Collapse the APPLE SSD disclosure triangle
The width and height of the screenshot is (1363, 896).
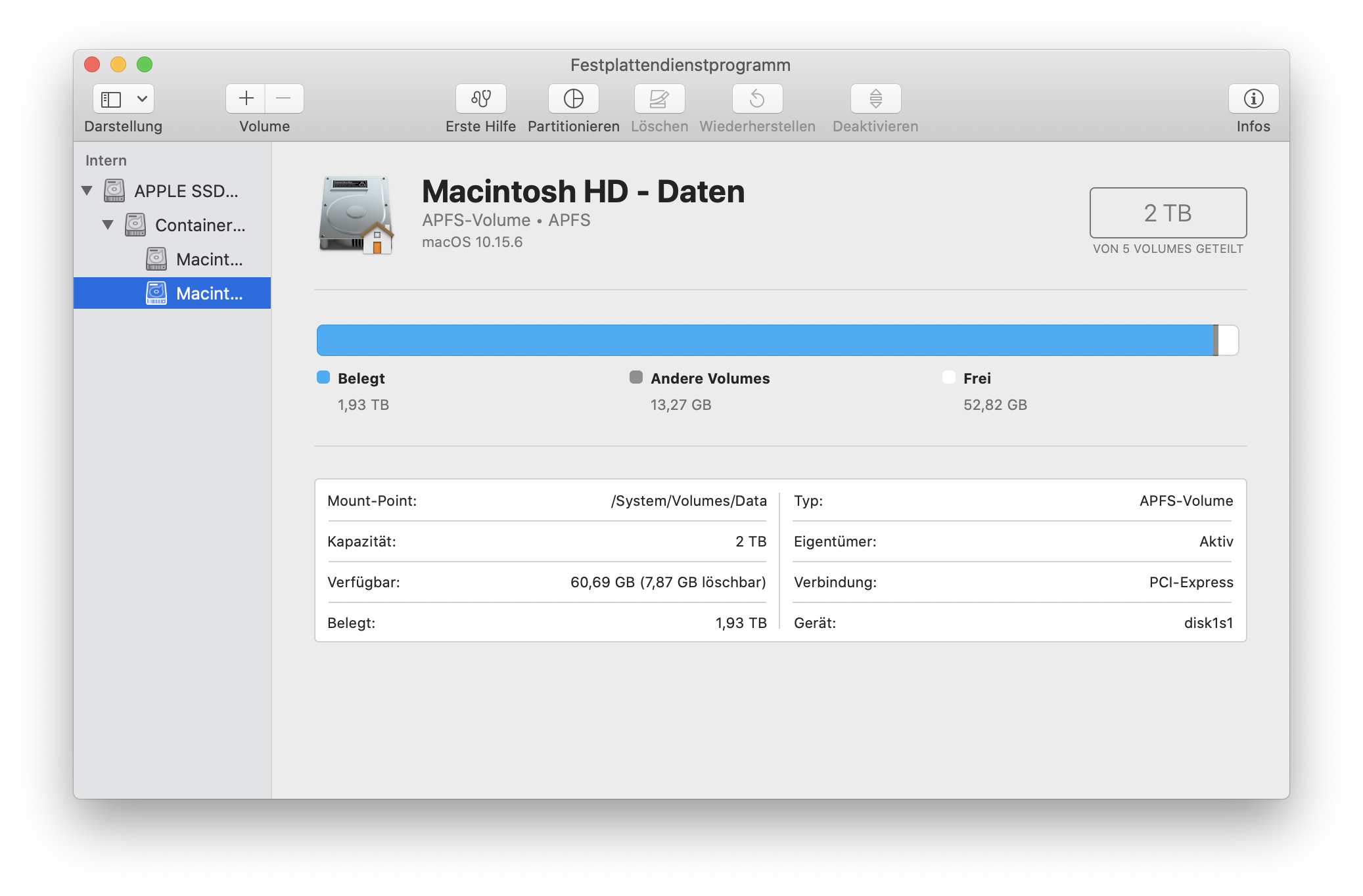pos(87,190)
